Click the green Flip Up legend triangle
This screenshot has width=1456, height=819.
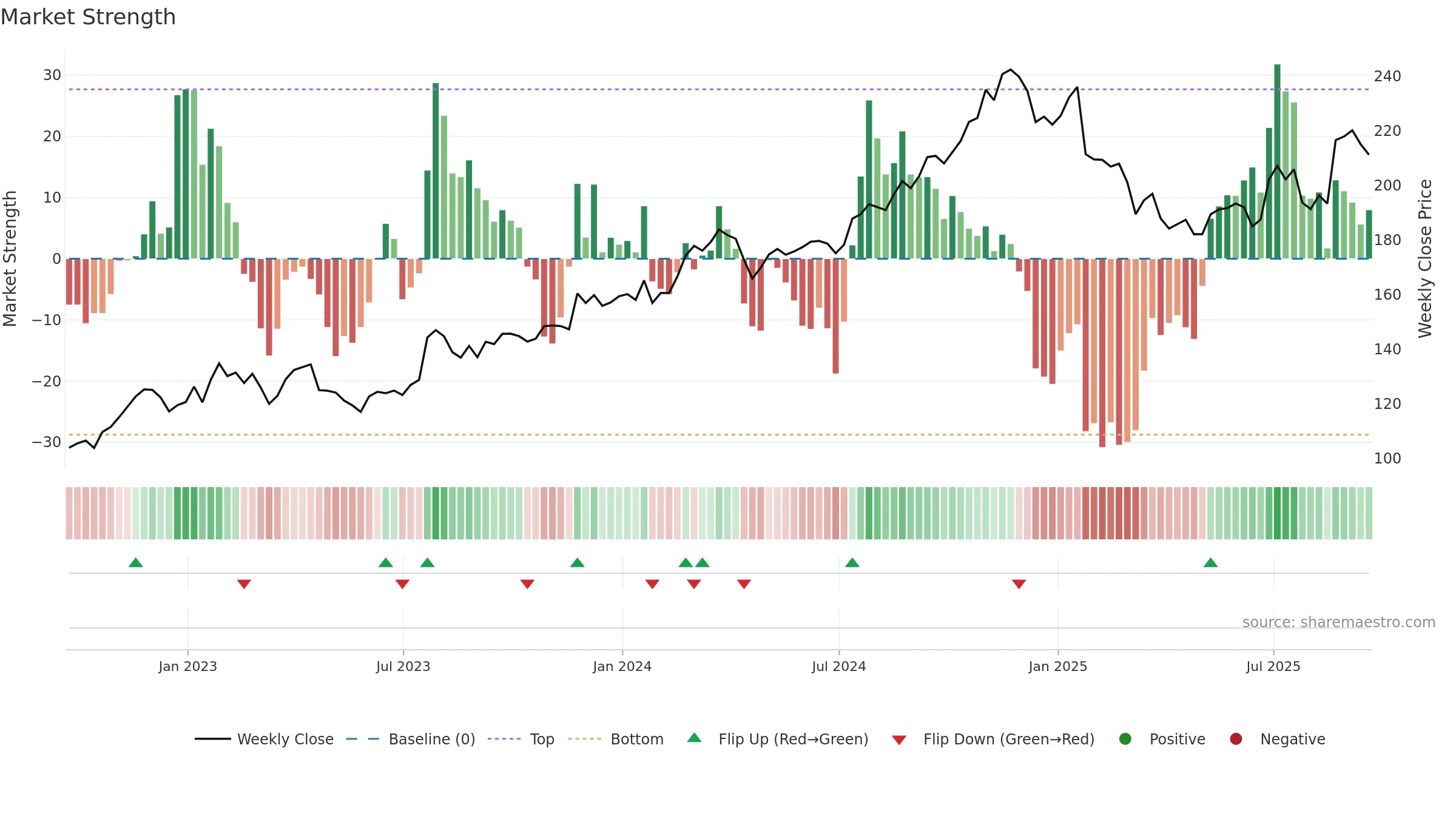695,738
